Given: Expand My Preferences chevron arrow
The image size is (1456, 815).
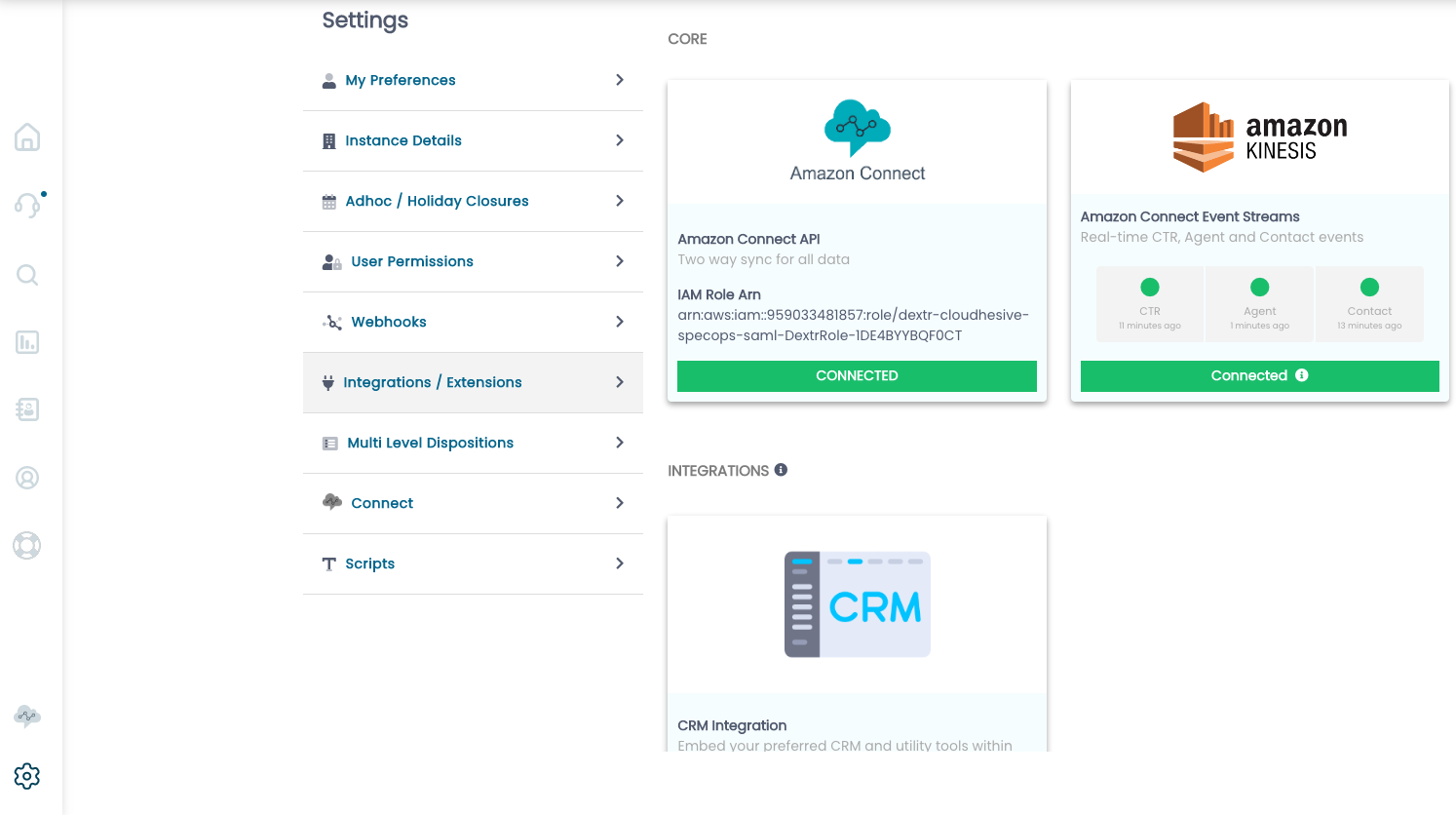Looking at the screenshot, I should [620, 80].
